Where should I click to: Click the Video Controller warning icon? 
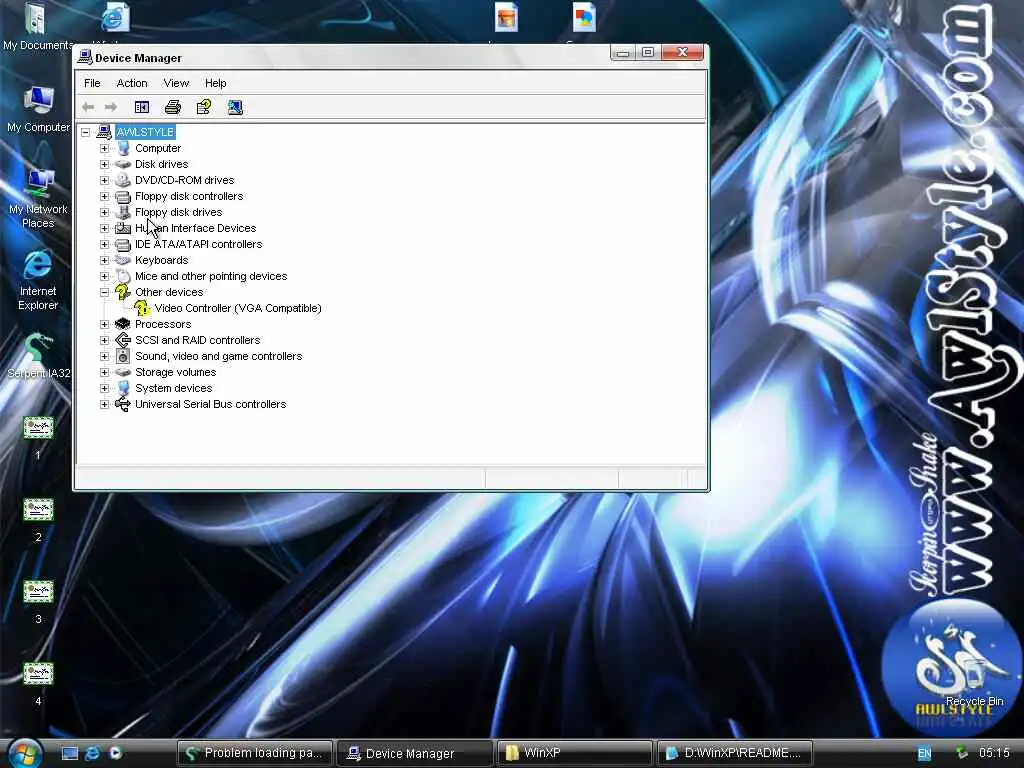click(x=142, y=308)
